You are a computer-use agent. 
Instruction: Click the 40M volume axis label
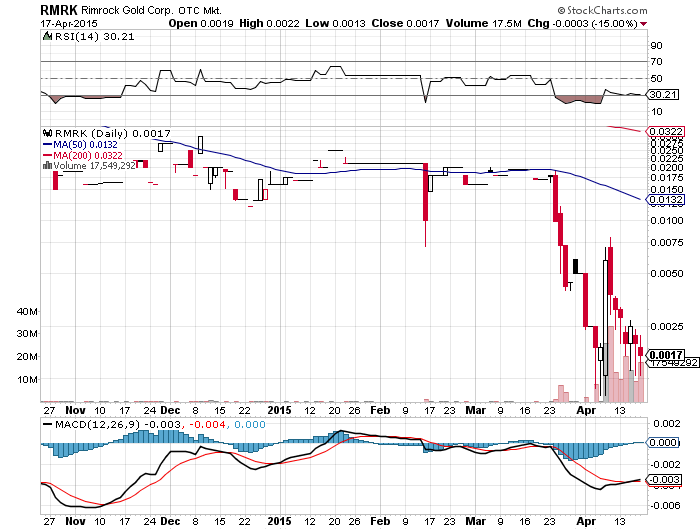point(27,312)
